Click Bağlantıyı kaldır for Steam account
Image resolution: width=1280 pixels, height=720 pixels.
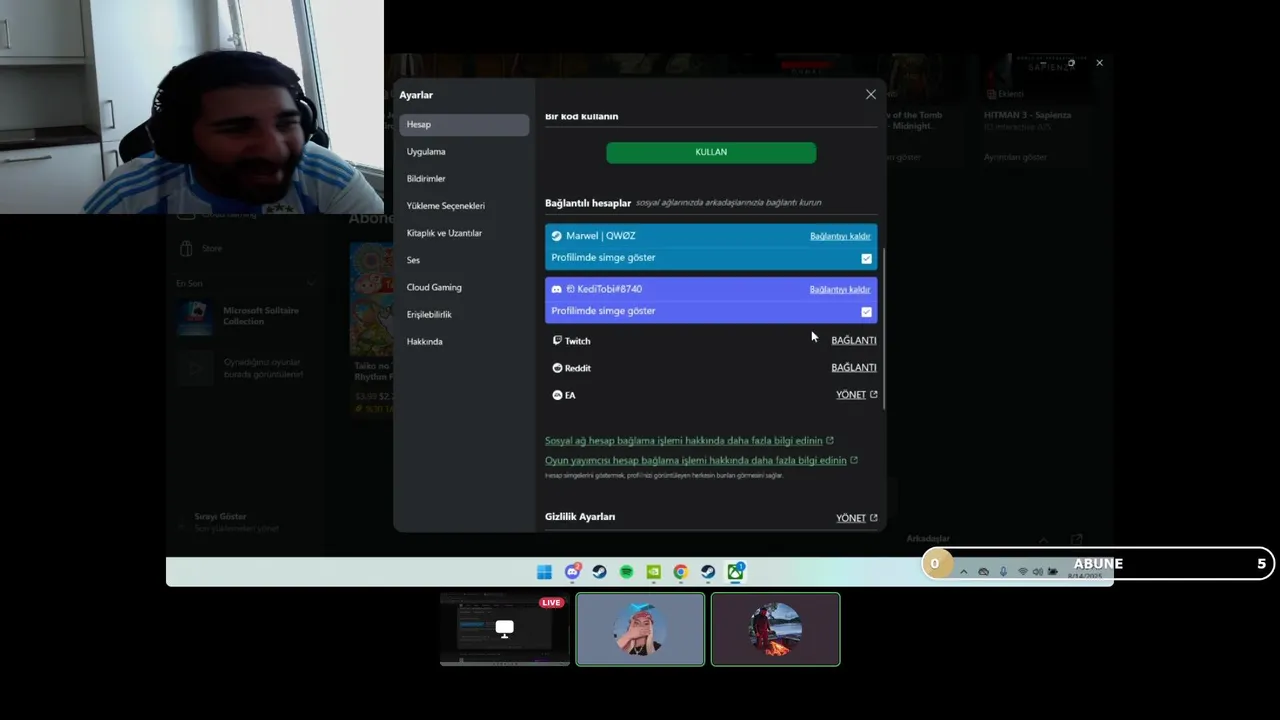point(840,236)
